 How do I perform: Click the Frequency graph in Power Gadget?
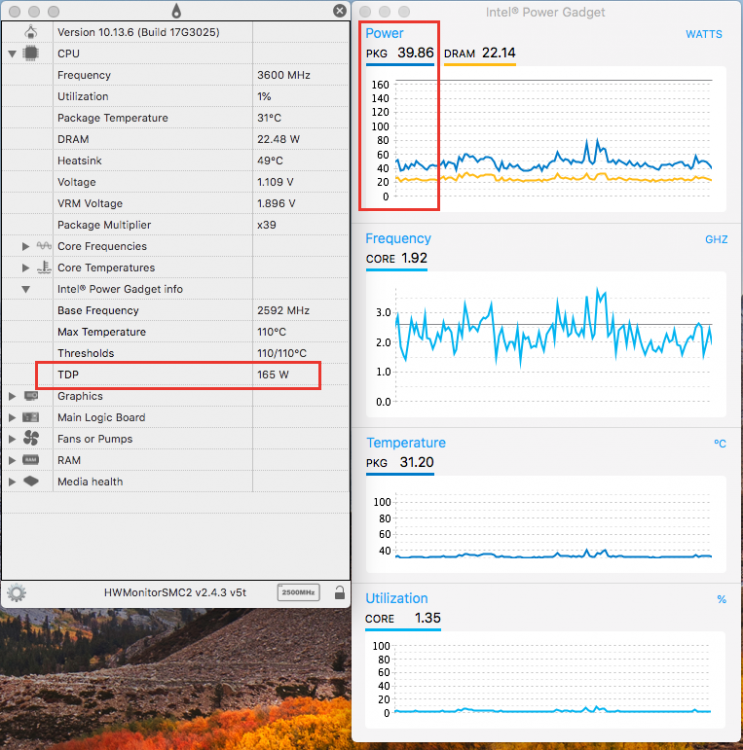pyautogui.click(x=546, y=344)
